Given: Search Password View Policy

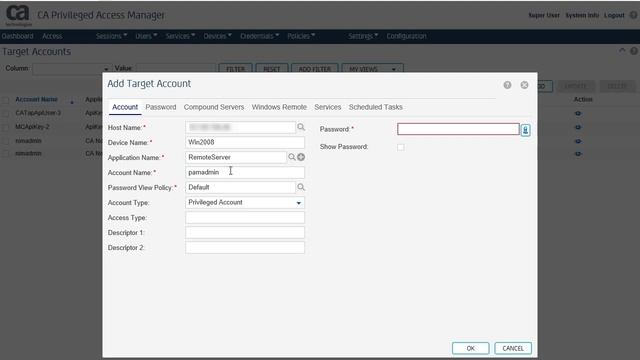Looking at the screenshot, I should point(301,187).
